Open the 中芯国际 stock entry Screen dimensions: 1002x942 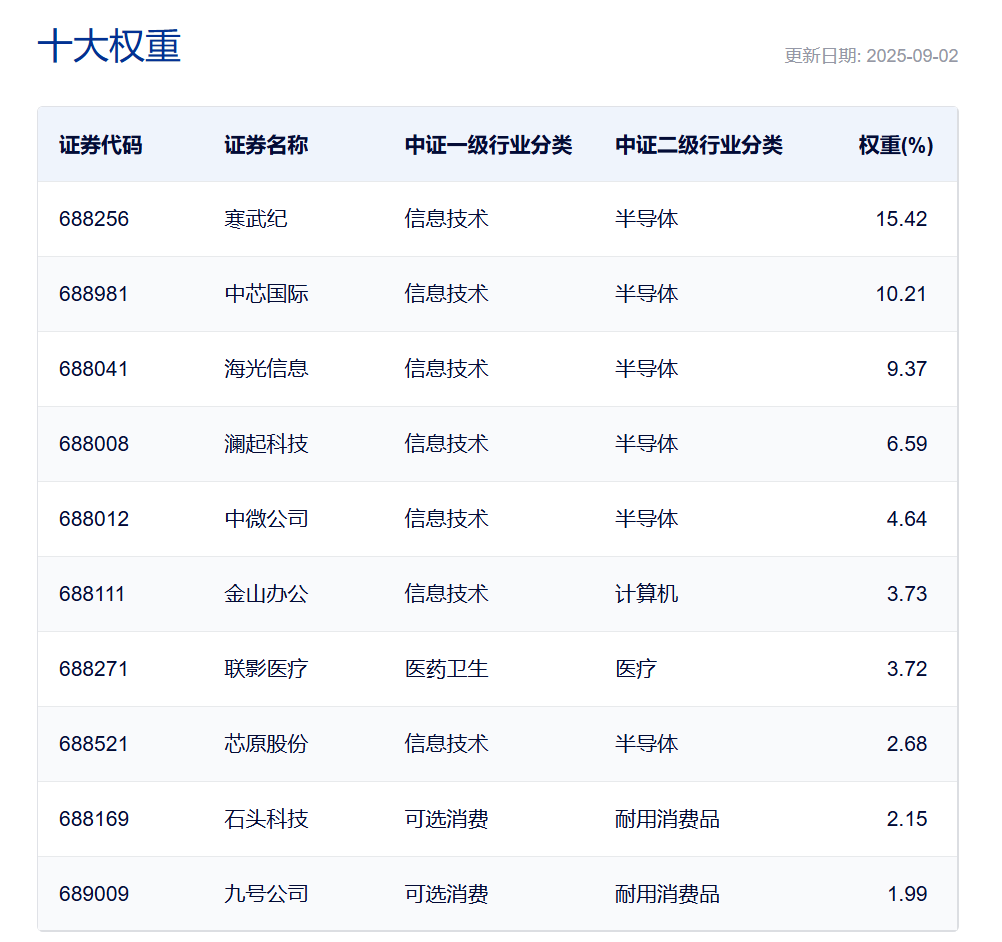[x=266, y=294]
